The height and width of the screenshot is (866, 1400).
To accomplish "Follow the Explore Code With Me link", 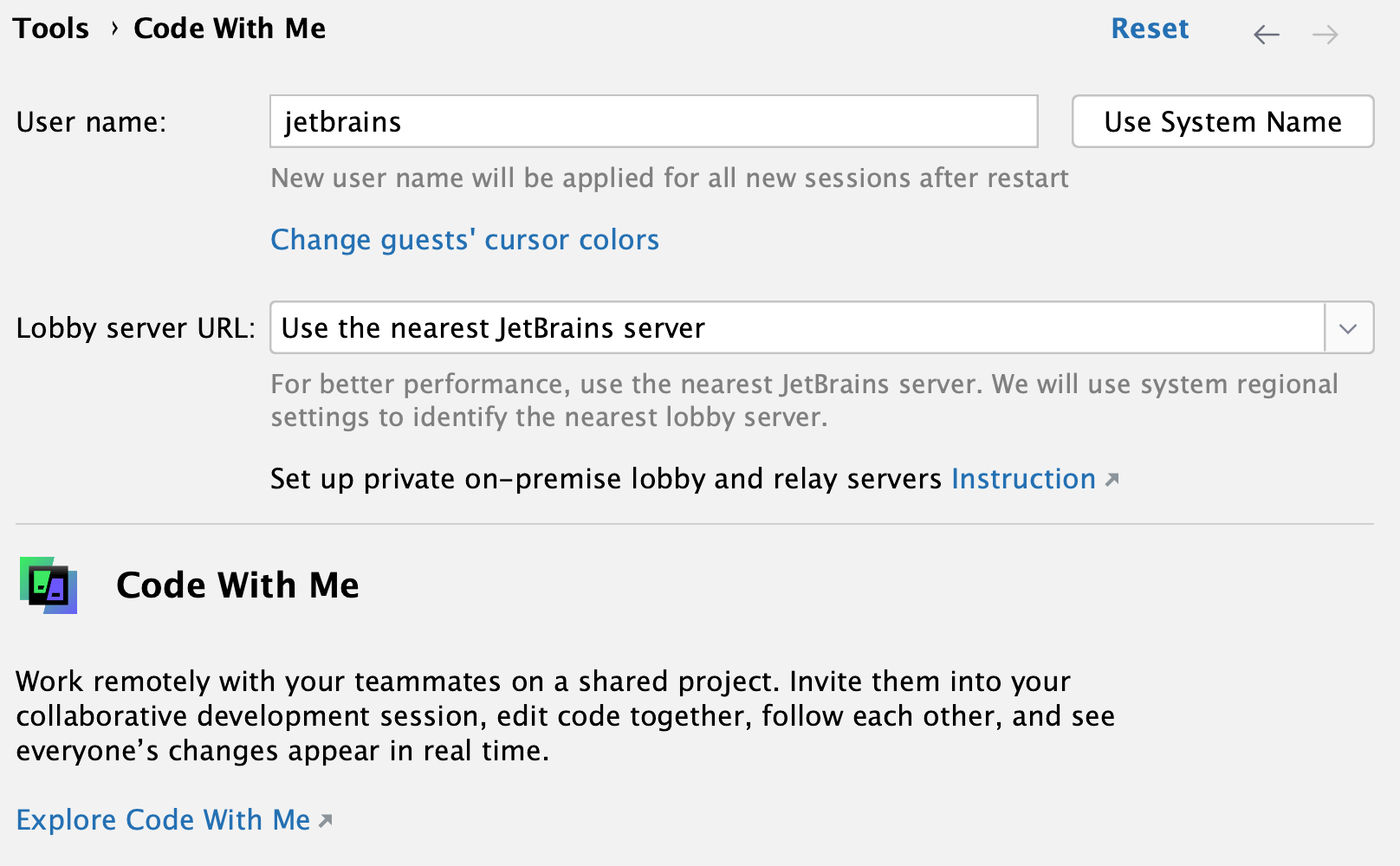I will (163, 820).
